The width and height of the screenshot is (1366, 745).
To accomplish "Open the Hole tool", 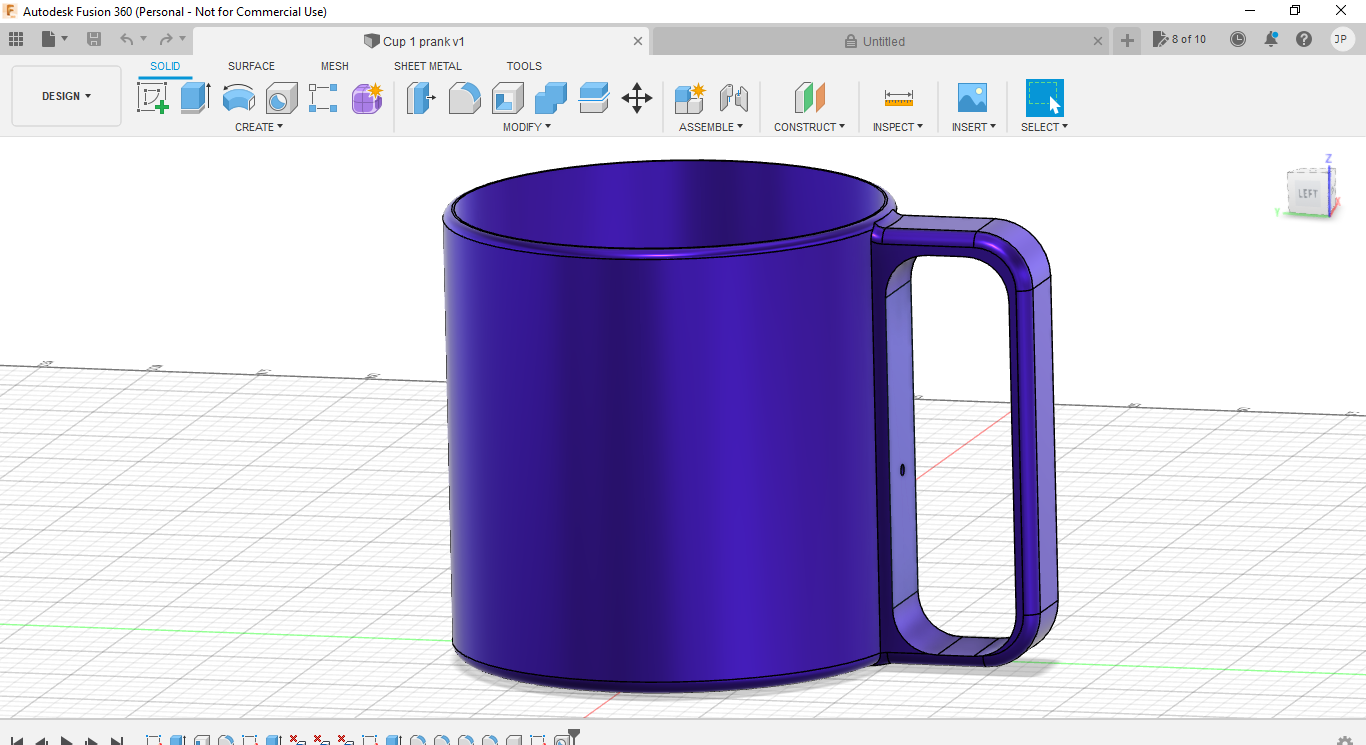I will tap(281, 97).
